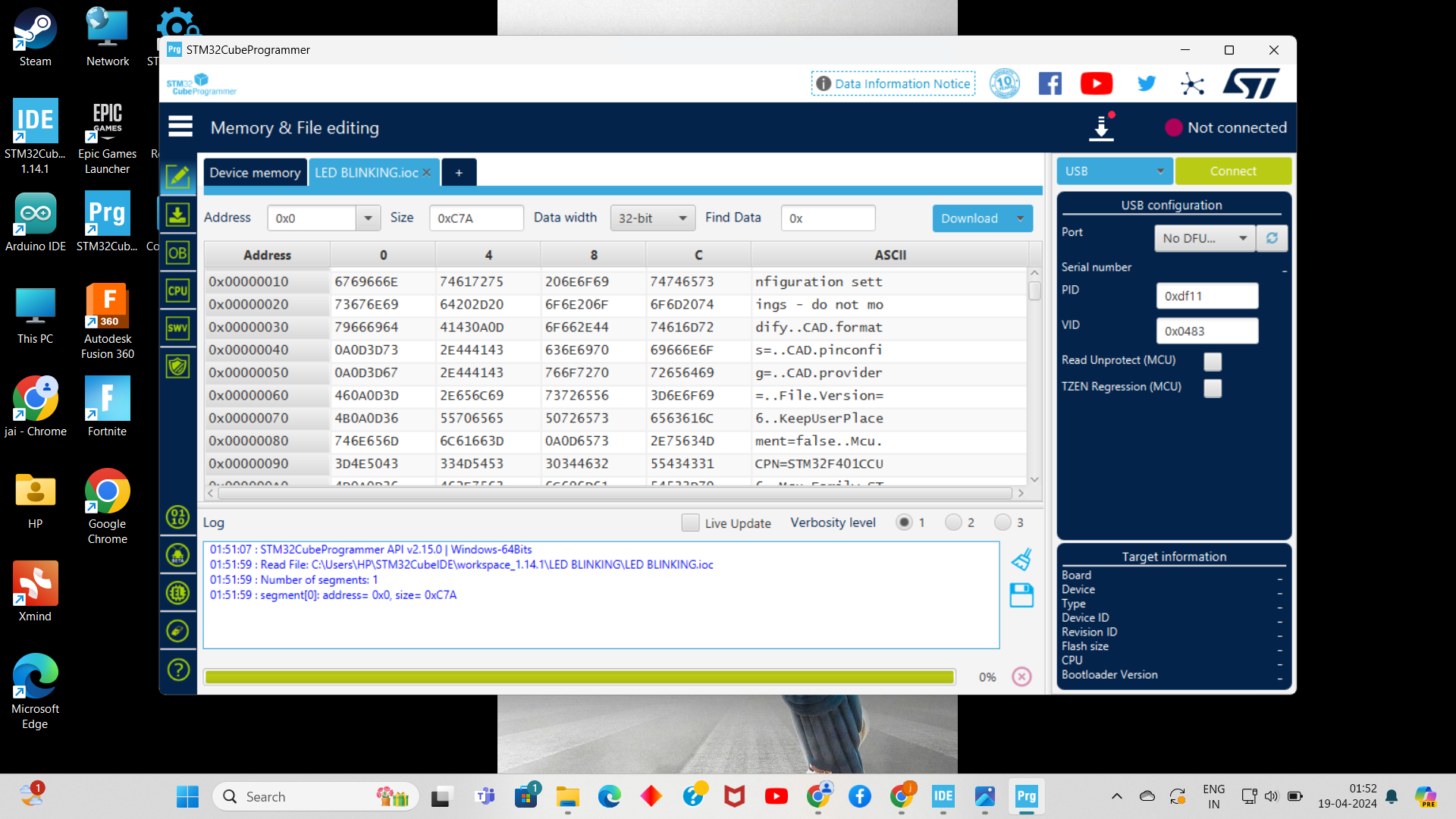1456x819 pixels.
Task: Open File Explorer from taskbar
Action: [x=567, y=796]
